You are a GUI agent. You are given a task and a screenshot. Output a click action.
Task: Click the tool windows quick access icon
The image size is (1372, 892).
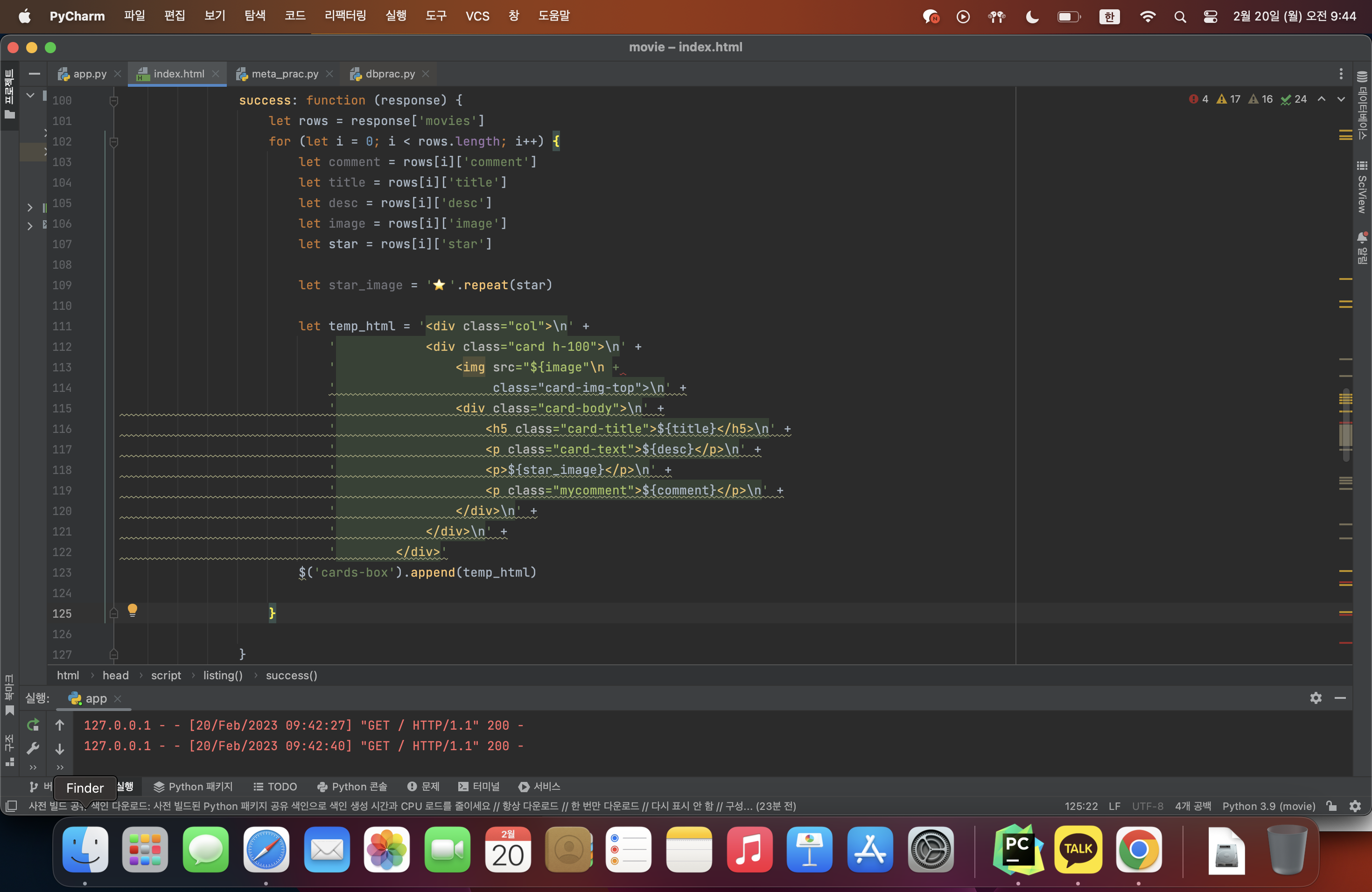pyautogui.click(x=11, y=806)
